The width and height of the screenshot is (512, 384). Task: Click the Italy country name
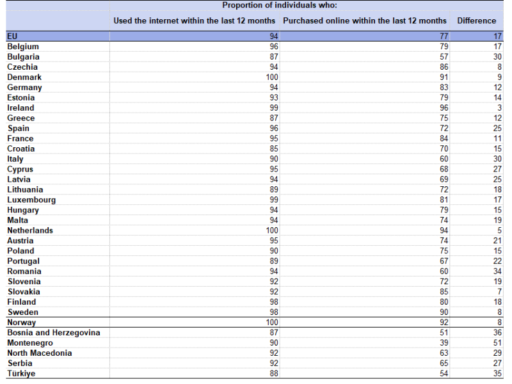click(15, 159)
